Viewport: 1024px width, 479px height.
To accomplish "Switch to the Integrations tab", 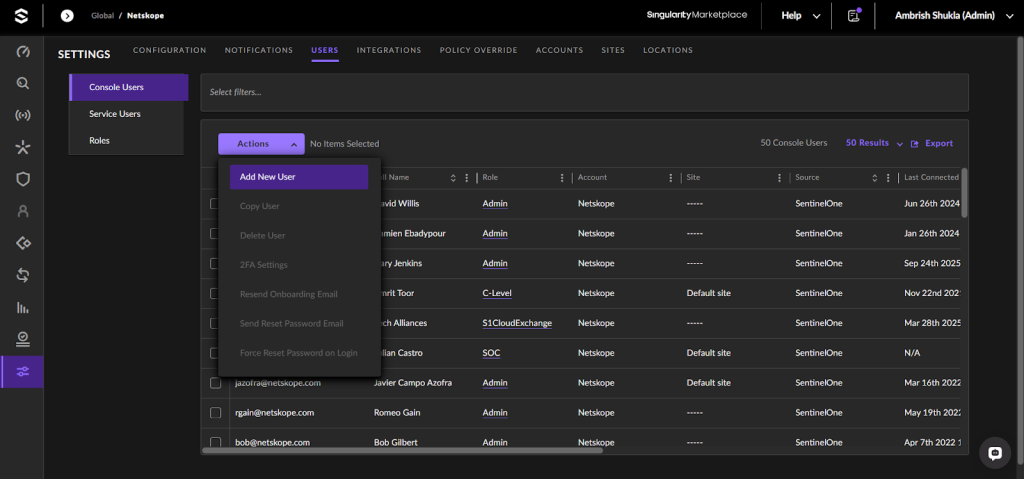I will 389,50.
